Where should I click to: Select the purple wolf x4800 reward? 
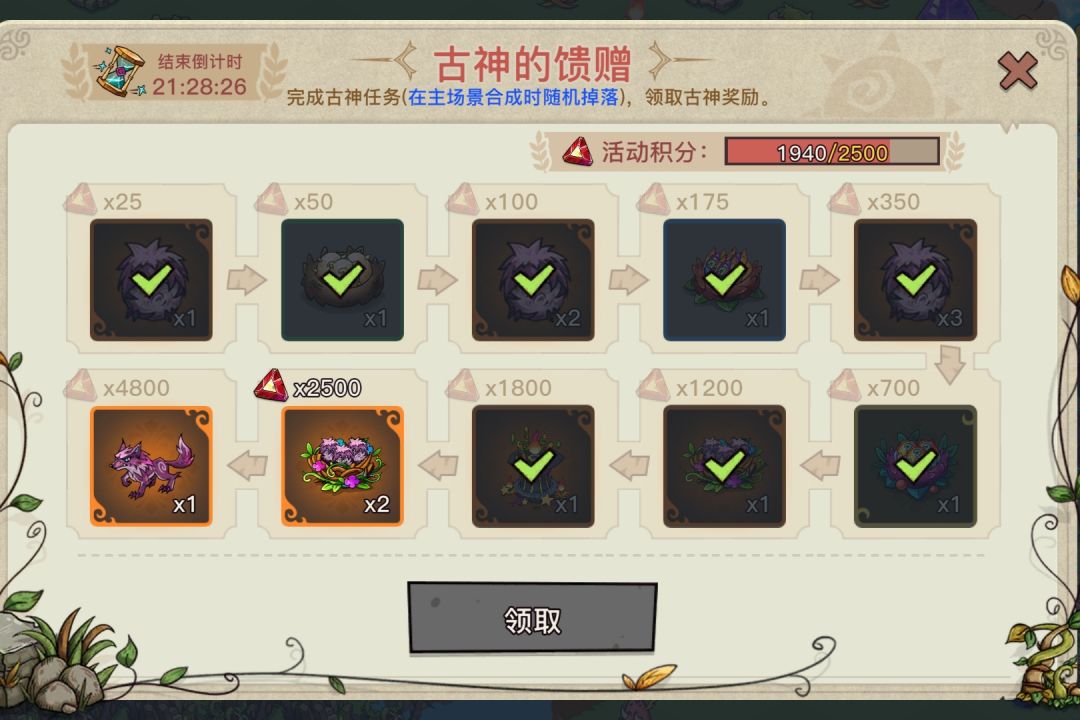pos(151,466)
